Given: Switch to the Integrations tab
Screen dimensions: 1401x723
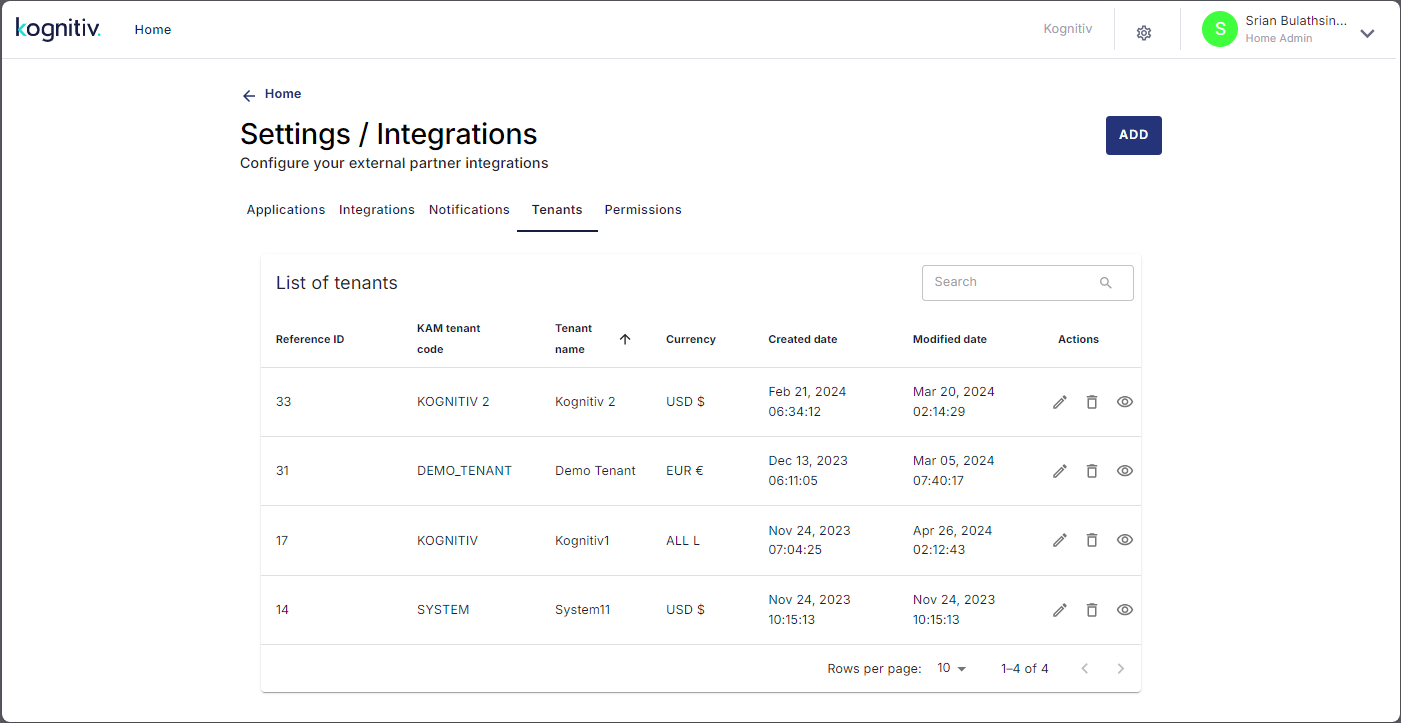Looking at the screenshot, I should pyautogui.click(x=377, y=210).
